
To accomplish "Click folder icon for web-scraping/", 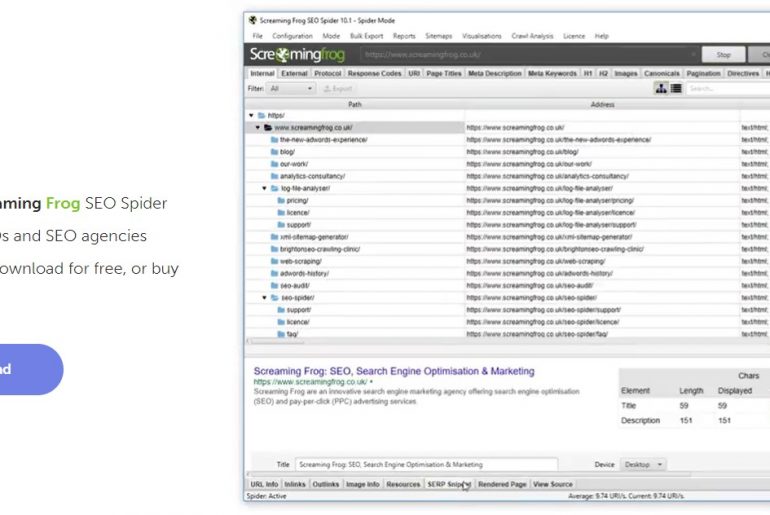I will pos(275,261).
